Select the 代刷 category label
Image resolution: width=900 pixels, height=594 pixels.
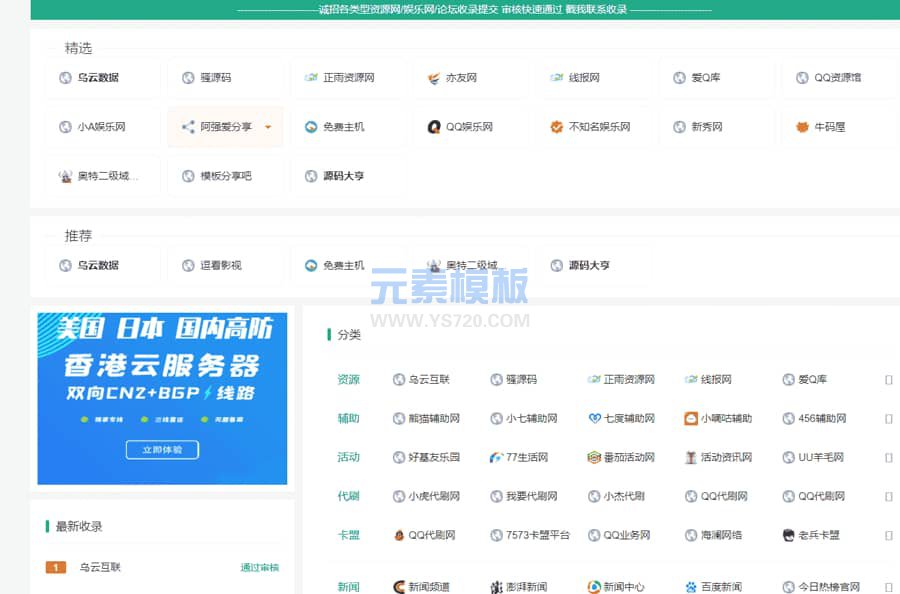coord(348,496)
